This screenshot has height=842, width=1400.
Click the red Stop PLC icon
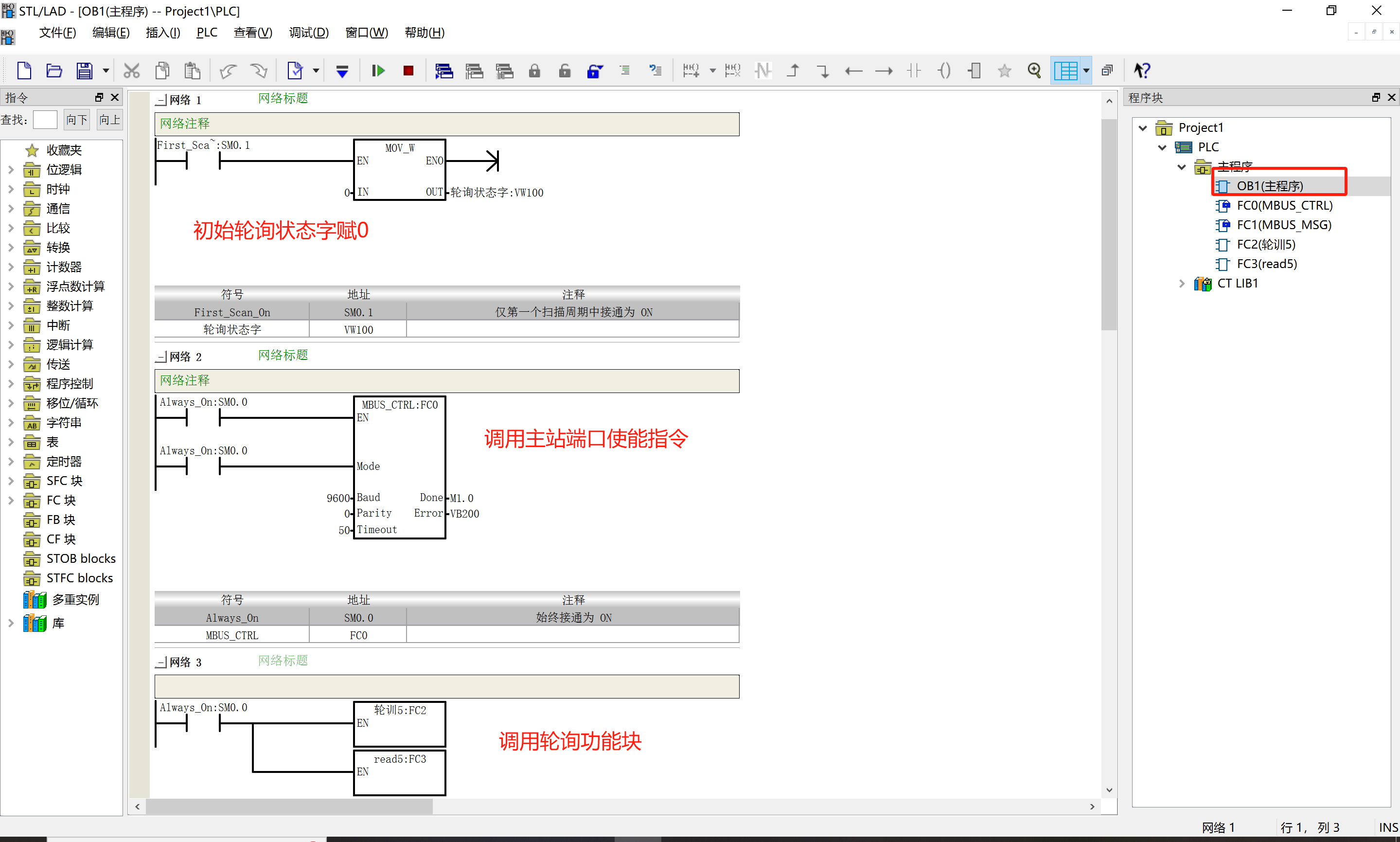(x=408, y=71)
